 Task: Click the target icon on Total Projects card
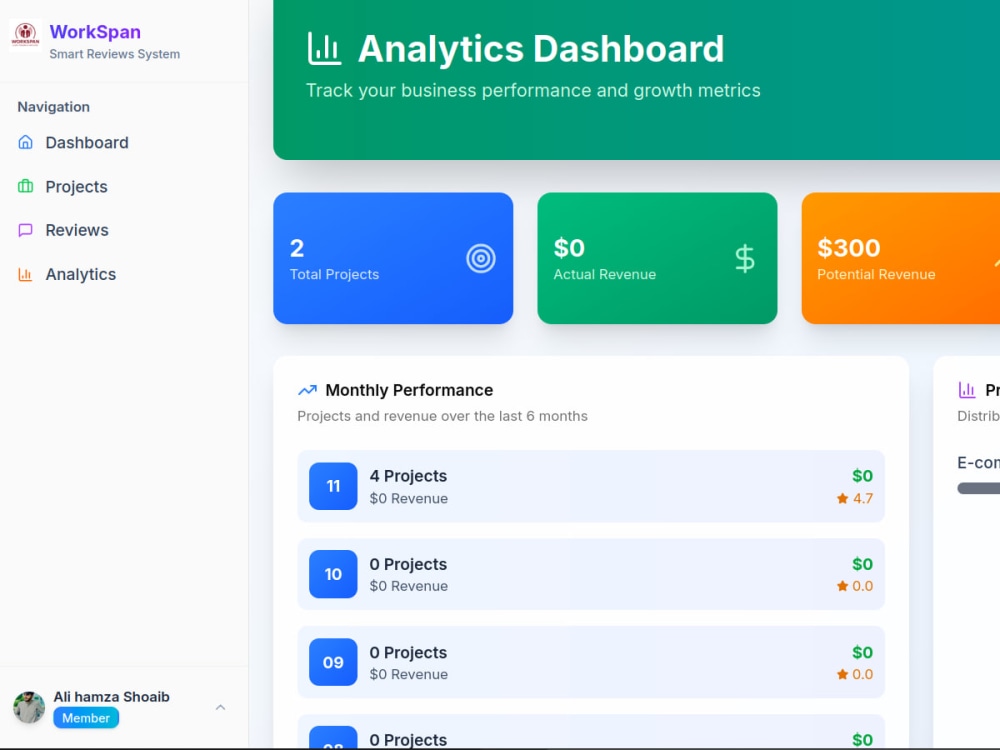click(481, 258)
